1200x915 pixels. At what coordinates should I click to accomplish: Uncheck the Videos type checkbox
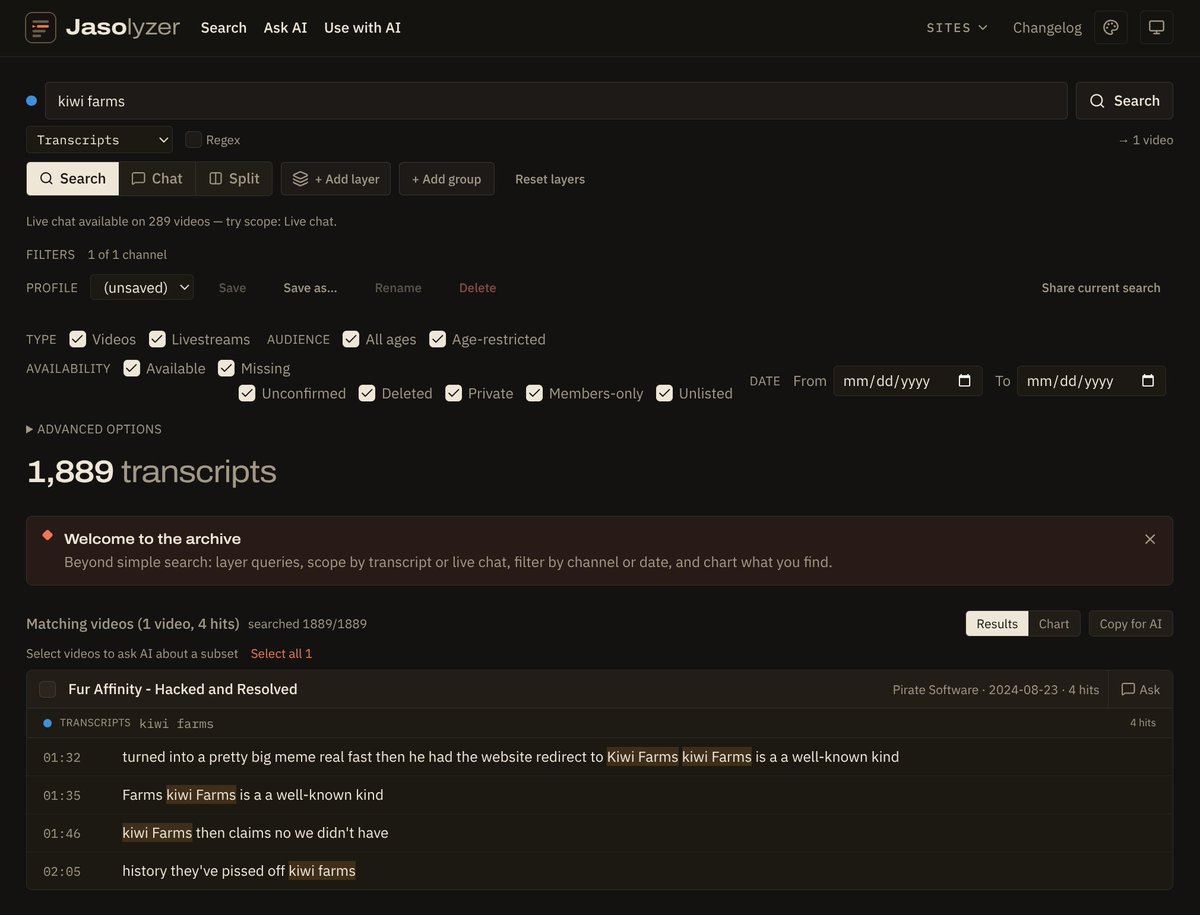coord(78,339)
